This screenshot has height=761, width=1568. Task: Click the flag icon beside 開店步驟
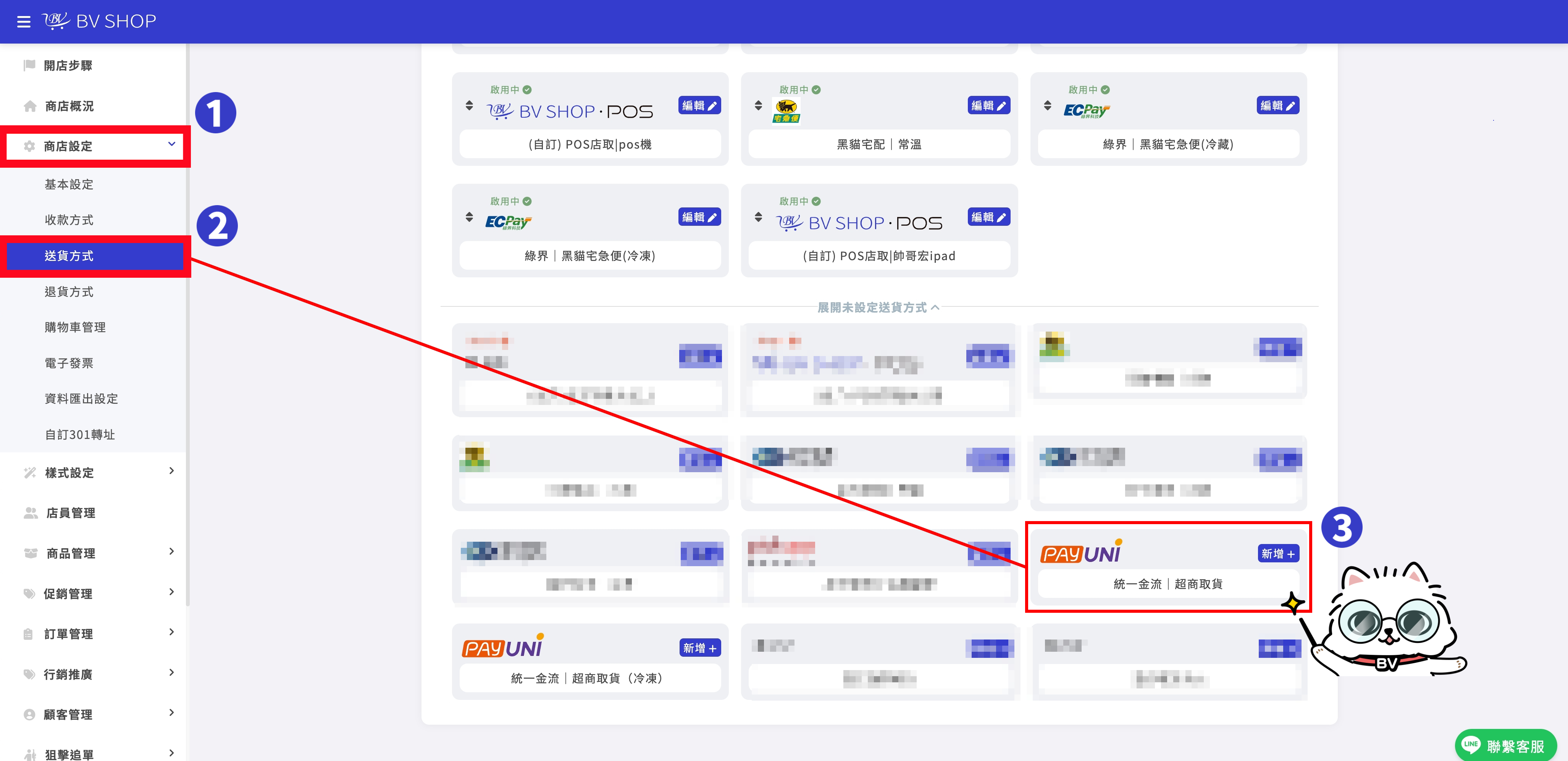click(29, 65)
